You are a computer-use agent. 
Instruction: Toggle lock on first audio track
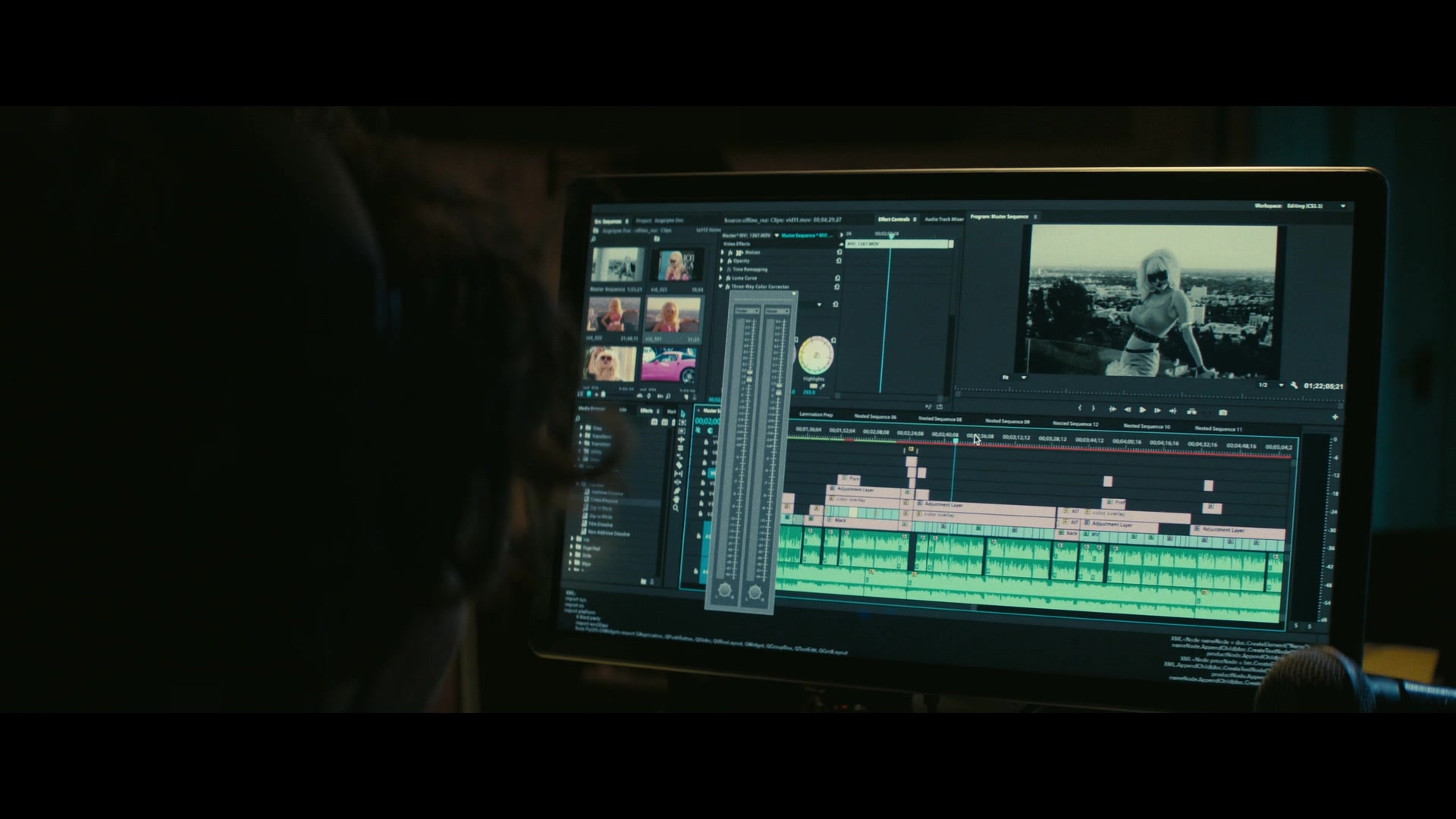698,535
